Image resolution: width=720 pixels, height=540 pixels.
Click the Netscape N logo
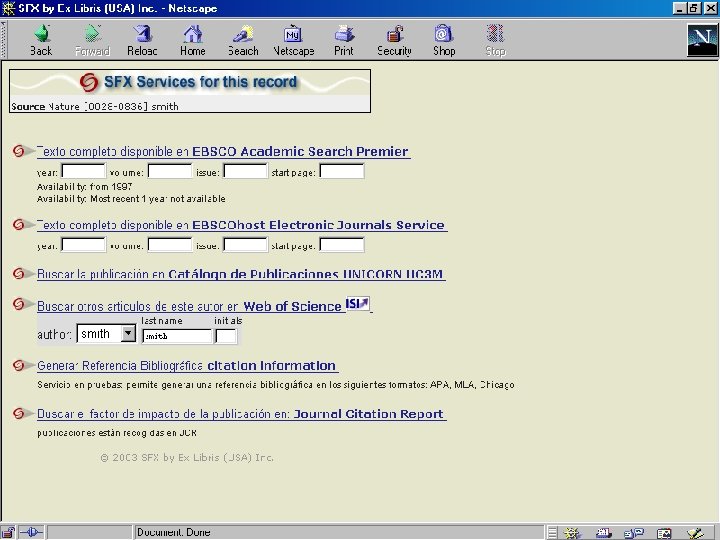[702, 40]
